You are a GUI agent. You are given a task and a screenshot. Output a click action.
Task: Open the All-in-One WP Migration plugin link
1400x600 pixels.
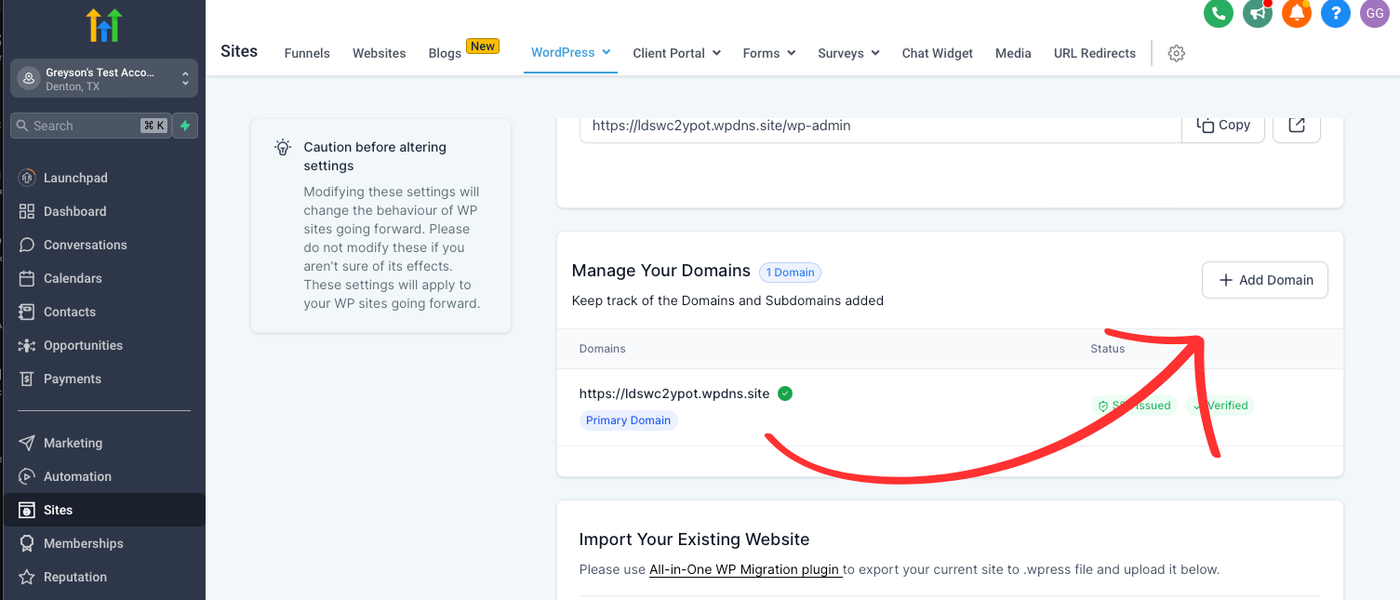[x=744, y=569]
